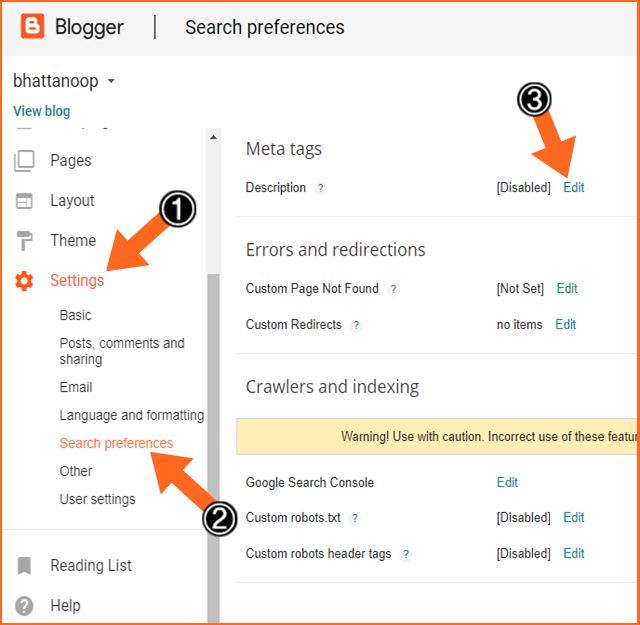Open the Custom Redirects help icon
This screenshot has width=640, height=625.
[356, 325]
